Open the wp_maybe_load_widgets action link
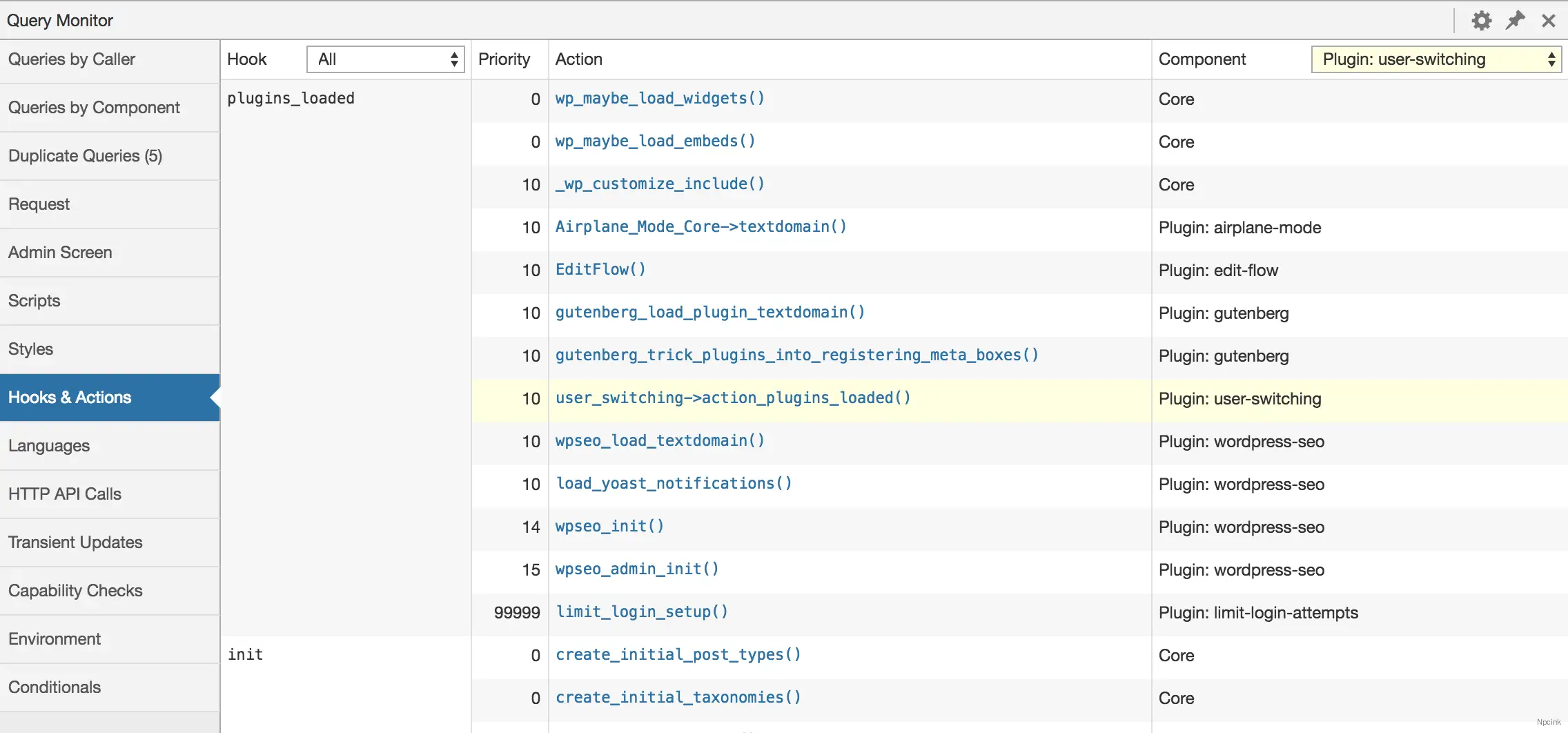Viewport: 1568px width, 733px height. point(659,98)
